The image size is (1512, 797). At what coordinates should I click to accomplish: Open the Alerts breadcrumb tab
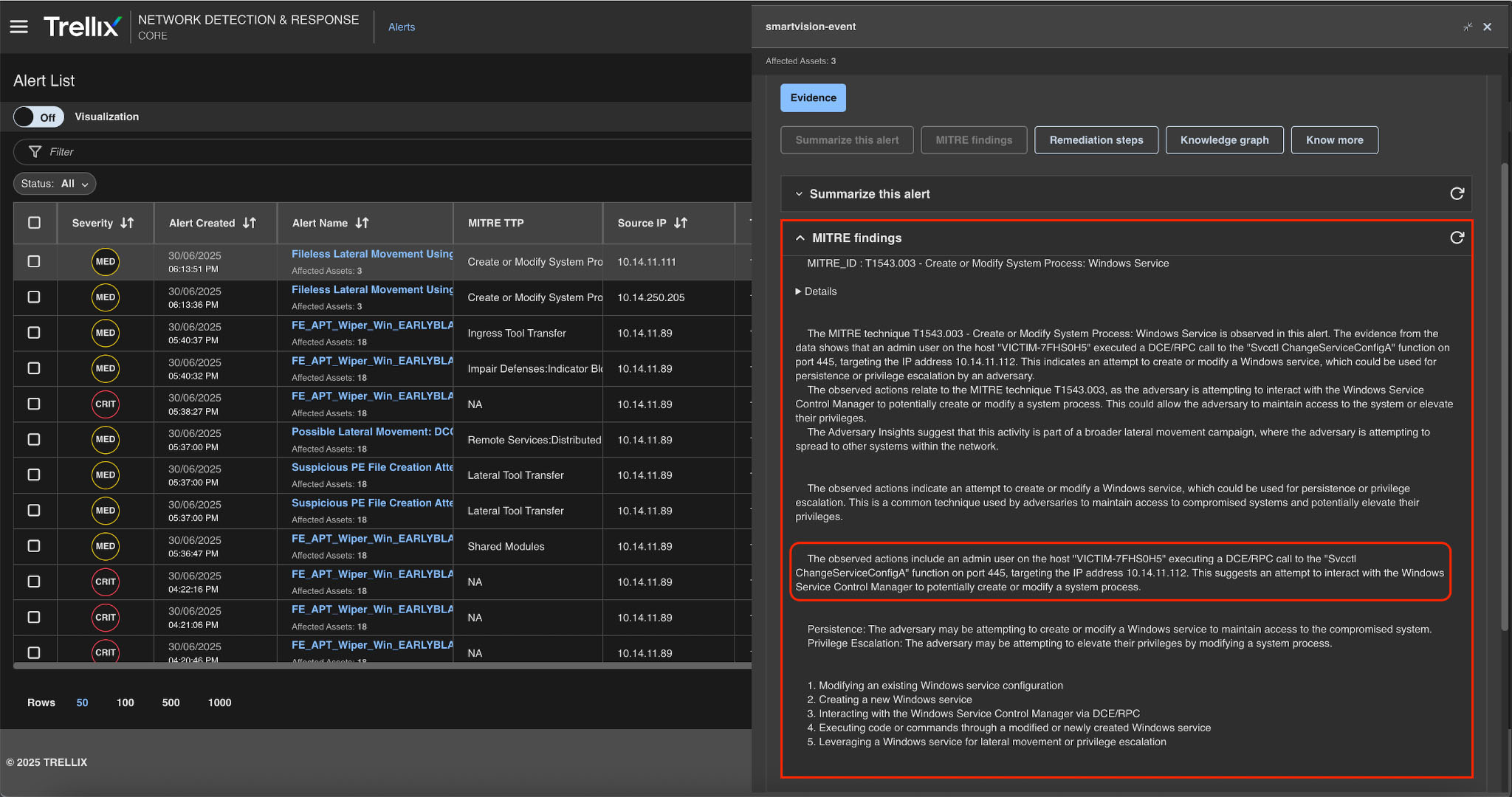(x=402, y=27)
